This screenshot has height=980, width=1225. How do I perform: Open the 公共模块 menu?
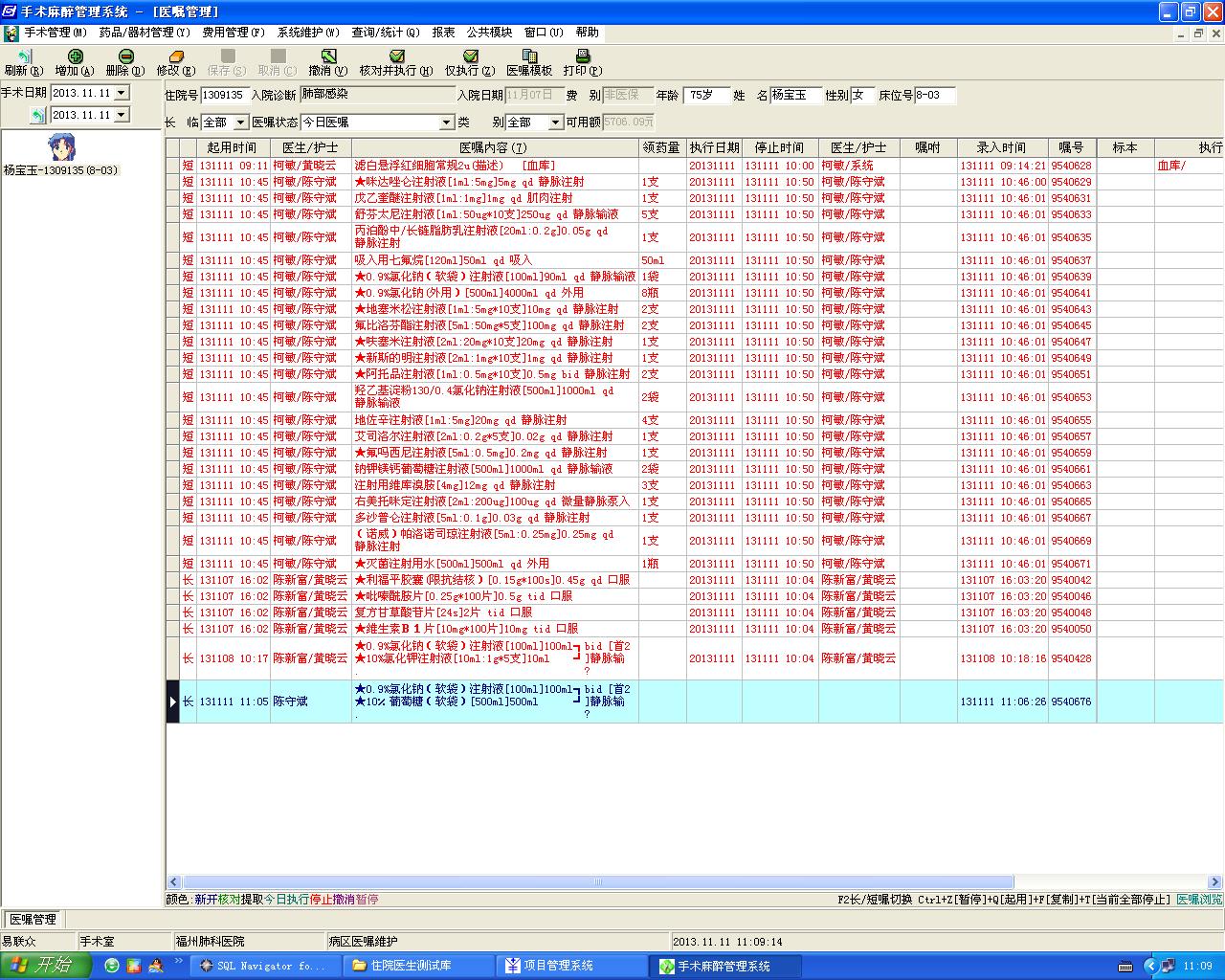pyautogui.click(x=490, y=33)
